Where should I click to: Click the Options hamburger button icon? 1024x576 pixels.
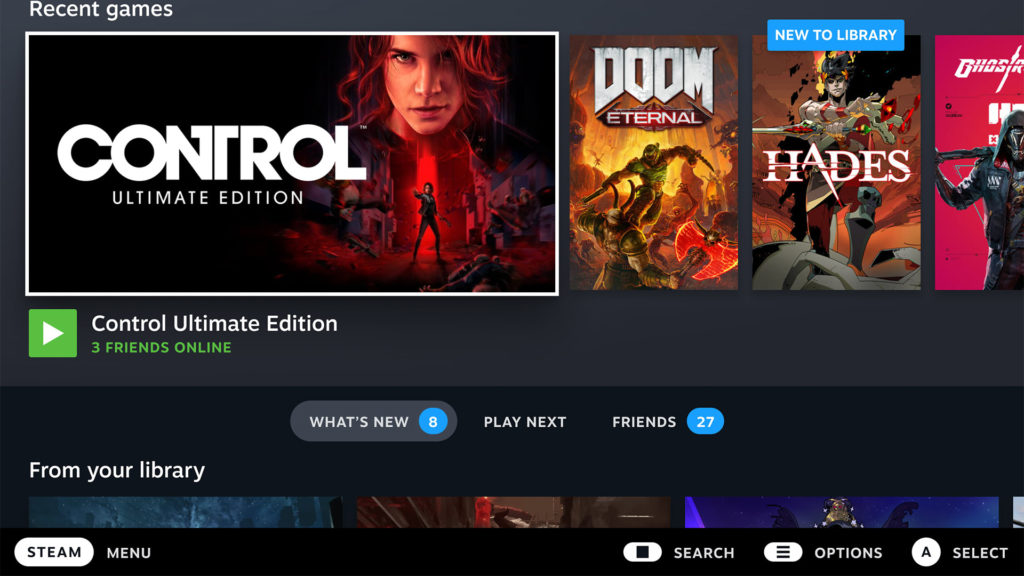click(x=783, y=552)
